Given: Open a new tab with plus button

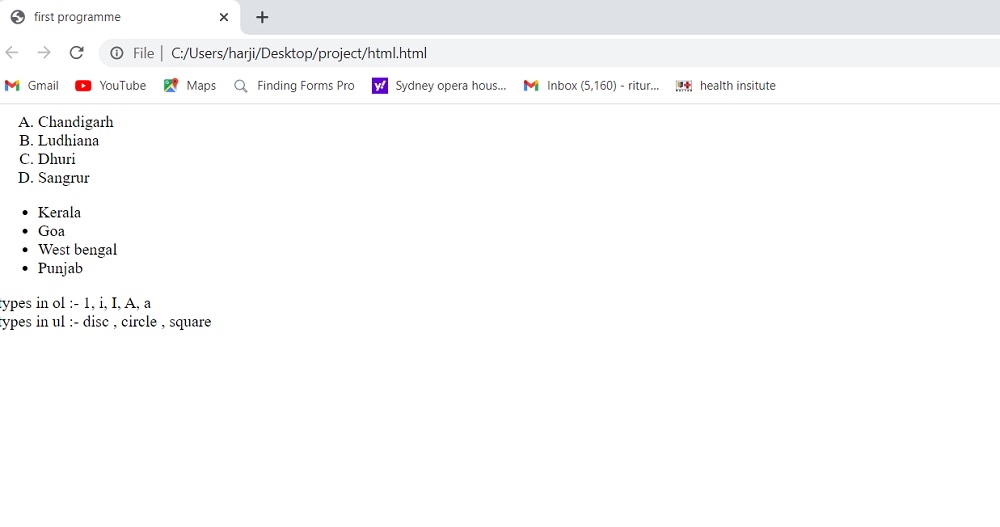Looking at the screenshot, I should point(262,17).
